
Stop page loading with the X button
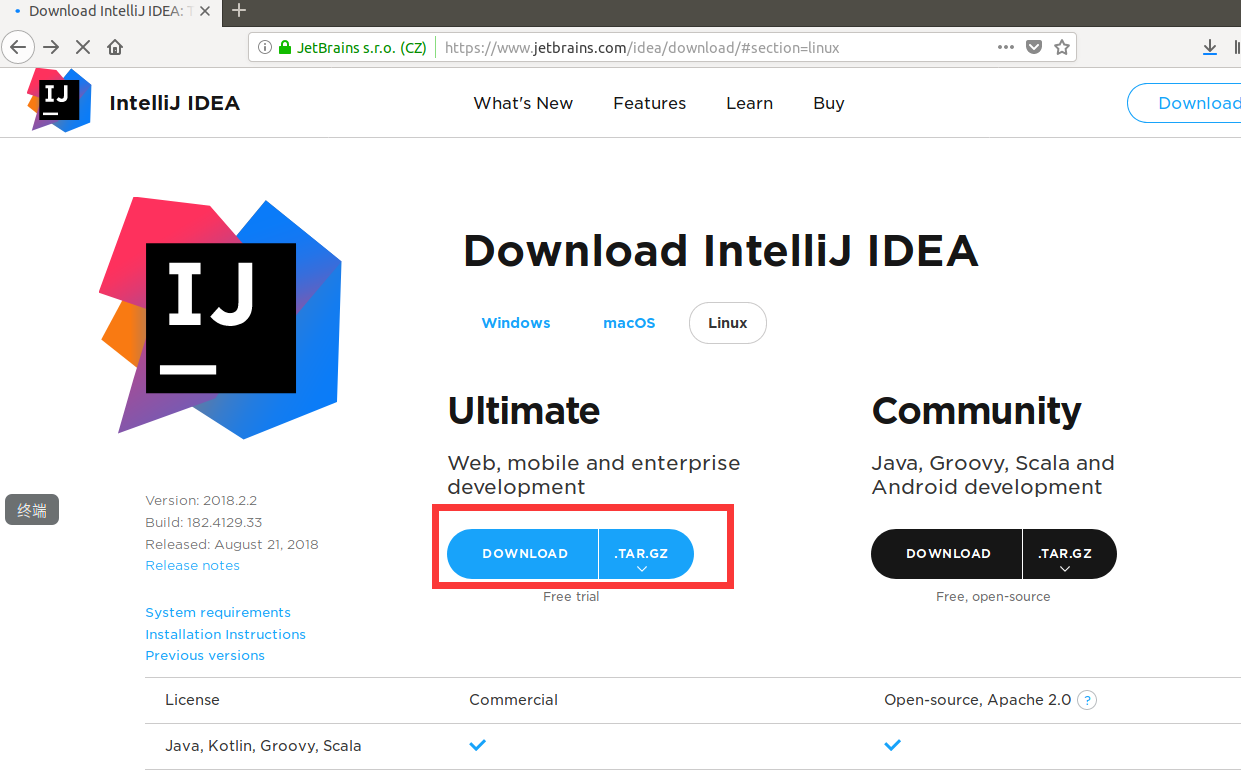(x=83, y=47)
